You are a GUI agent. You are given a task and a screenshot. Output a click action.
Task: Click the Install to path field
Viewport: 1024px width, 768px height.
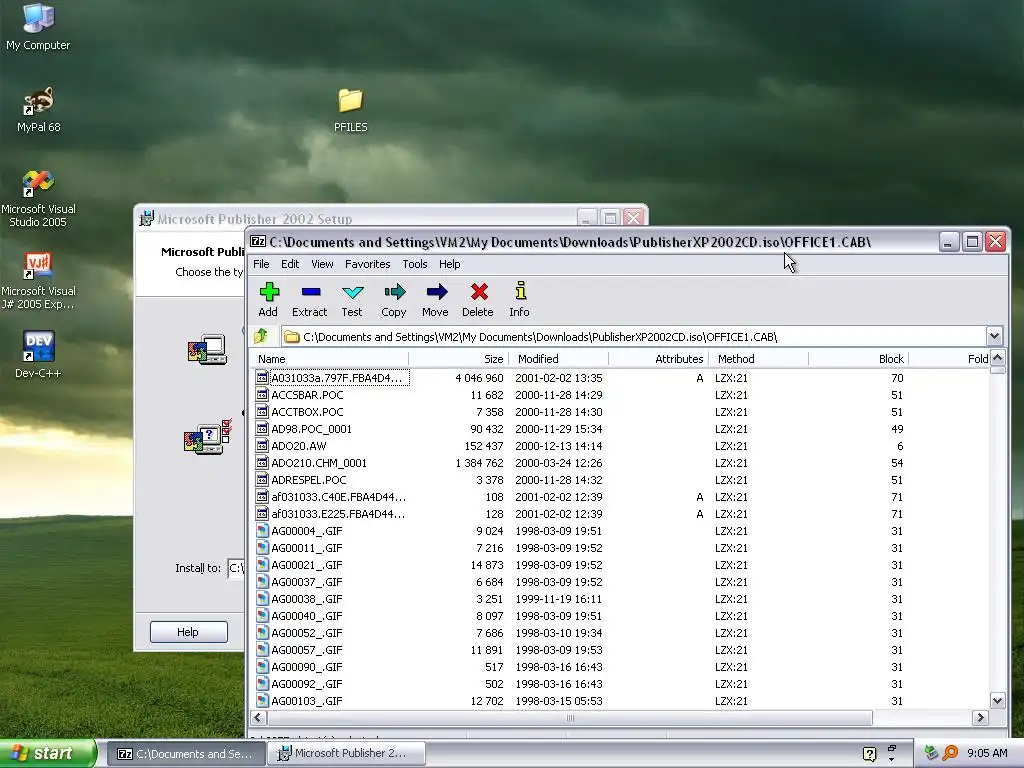[236, 568]
